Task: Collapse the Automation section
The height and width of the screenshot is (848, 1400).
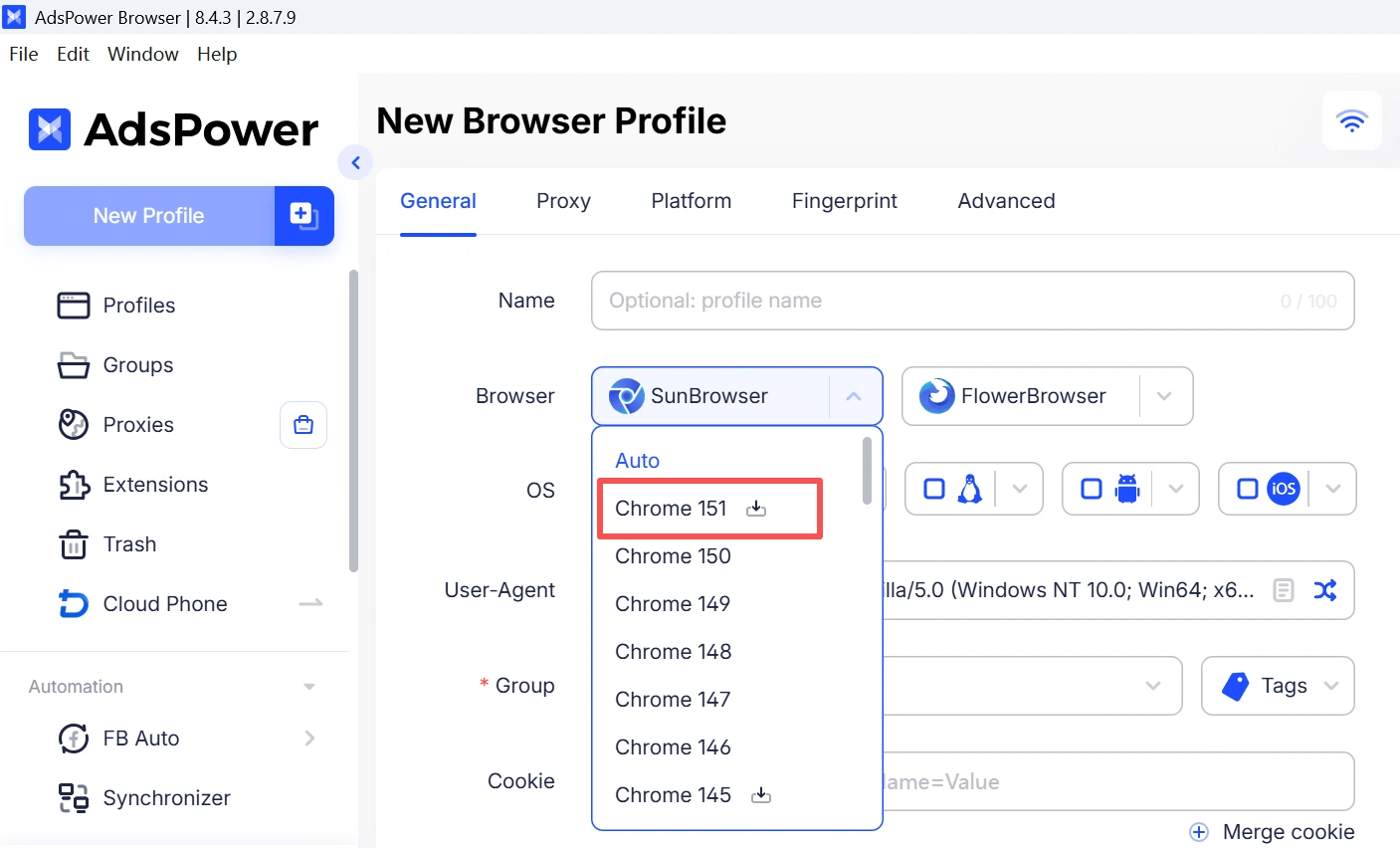Action: point(309,687)
